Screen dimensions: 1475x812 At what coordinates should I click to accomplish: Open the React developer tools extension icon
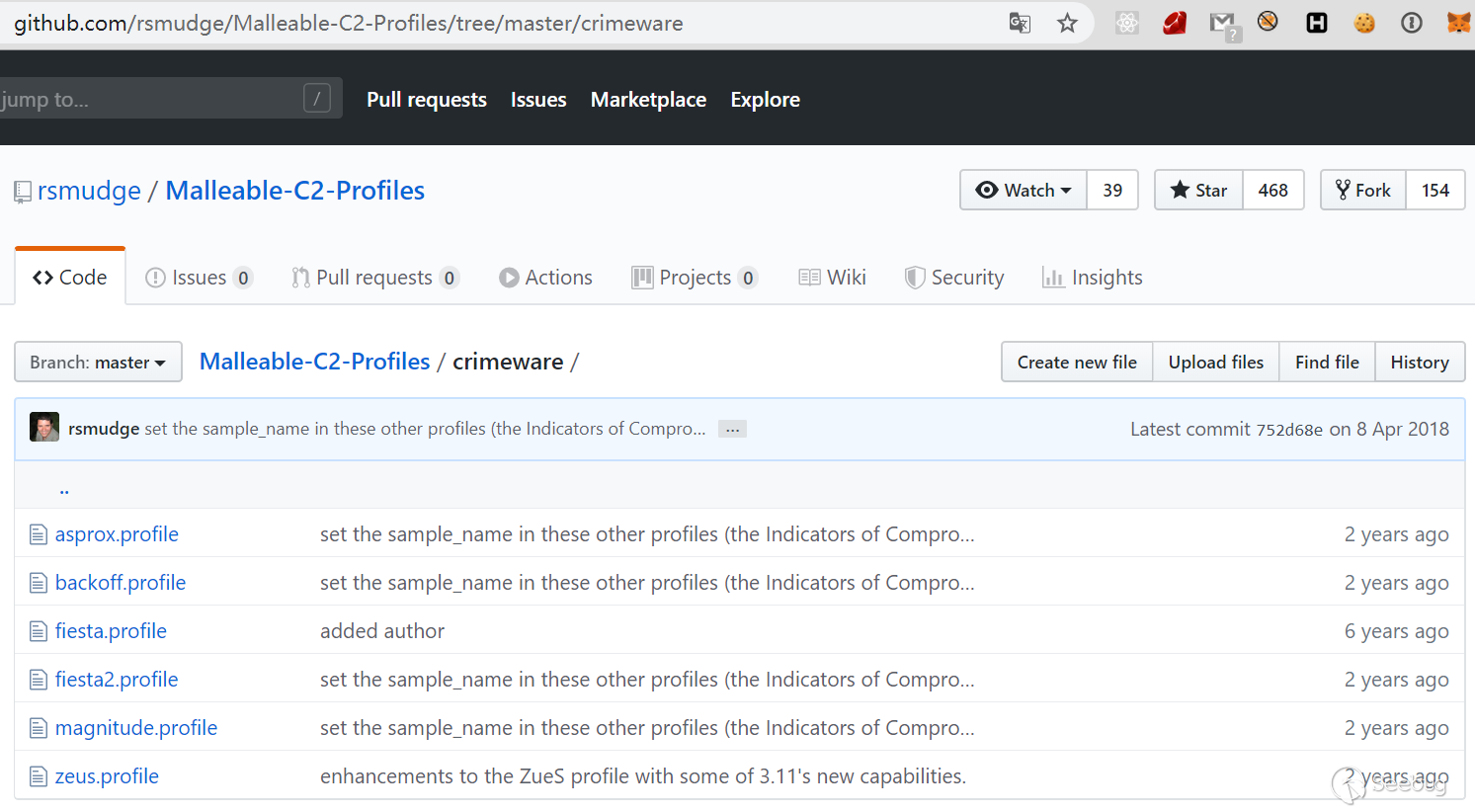(1127, 23)
